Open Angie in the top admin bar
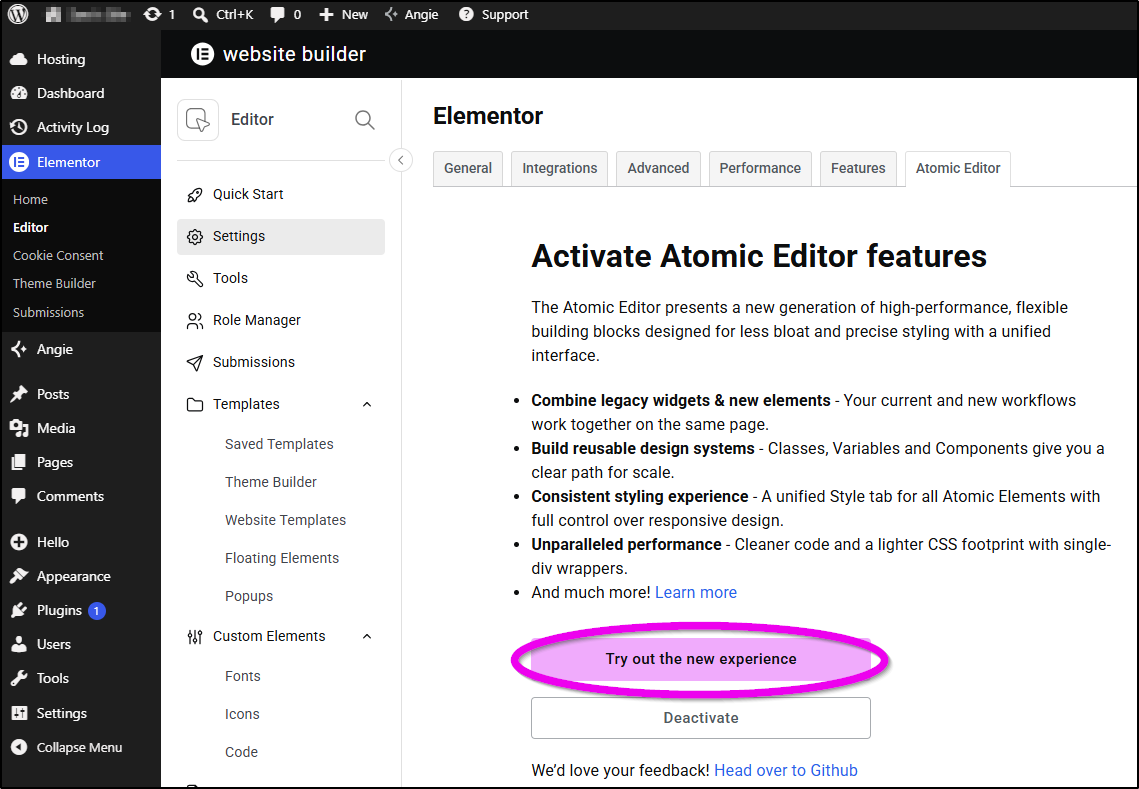1139x789 pixels. point(411,14)
